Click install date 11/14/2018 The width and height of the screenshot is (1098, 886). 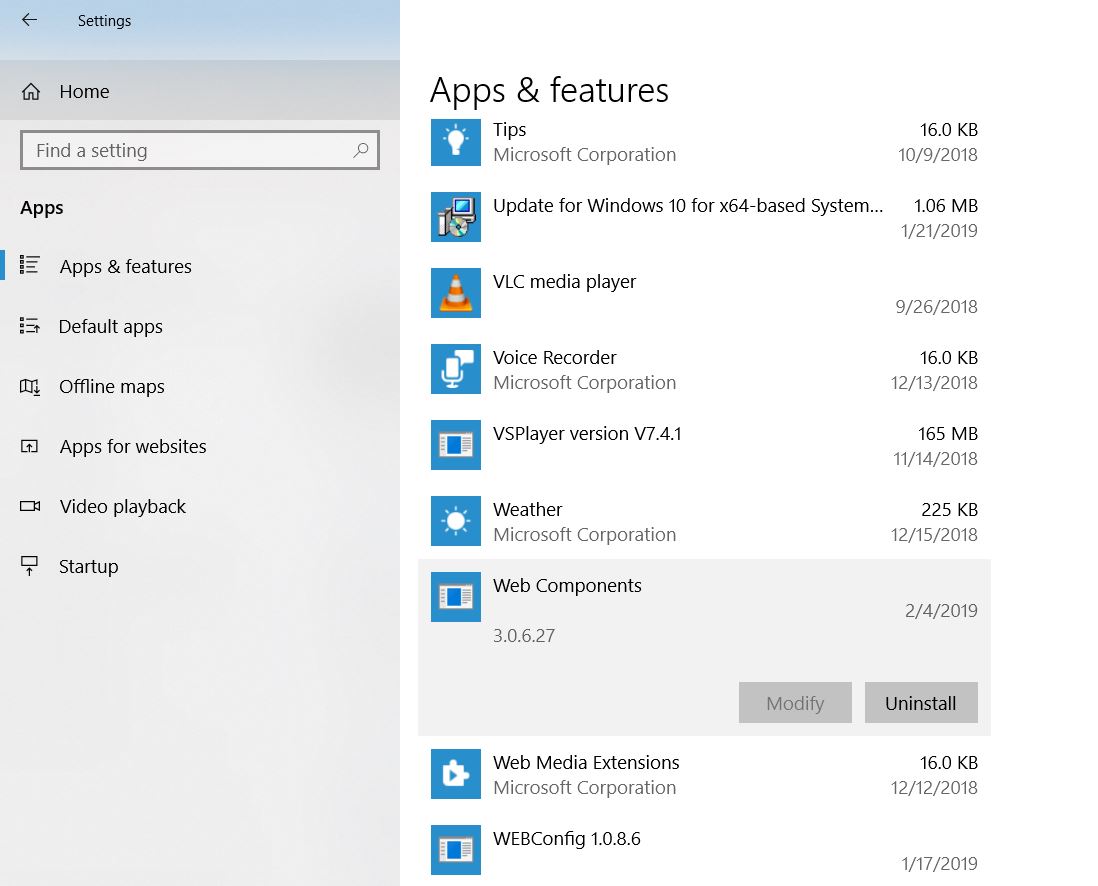[x=935, y=458]
